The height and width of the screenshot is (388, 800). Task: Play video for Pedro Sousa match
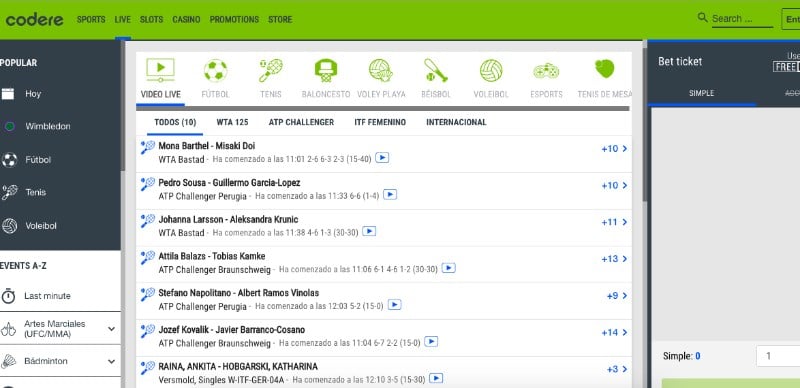(x=390, y=195)
